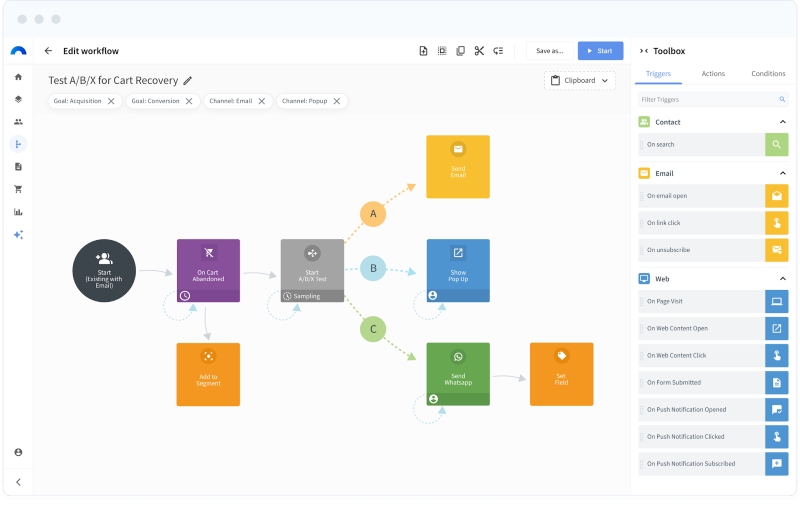Remove the Goal: Acquisition tag
Screen dimensions: 800x508
[x=111, y=101]
